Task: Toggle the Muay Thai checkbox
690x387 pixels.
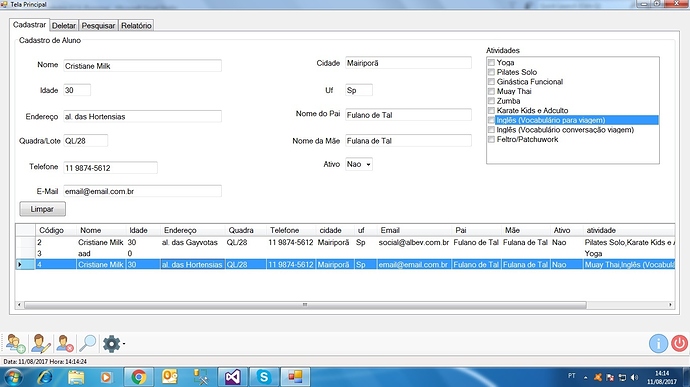Action: (x=492, y=92)
